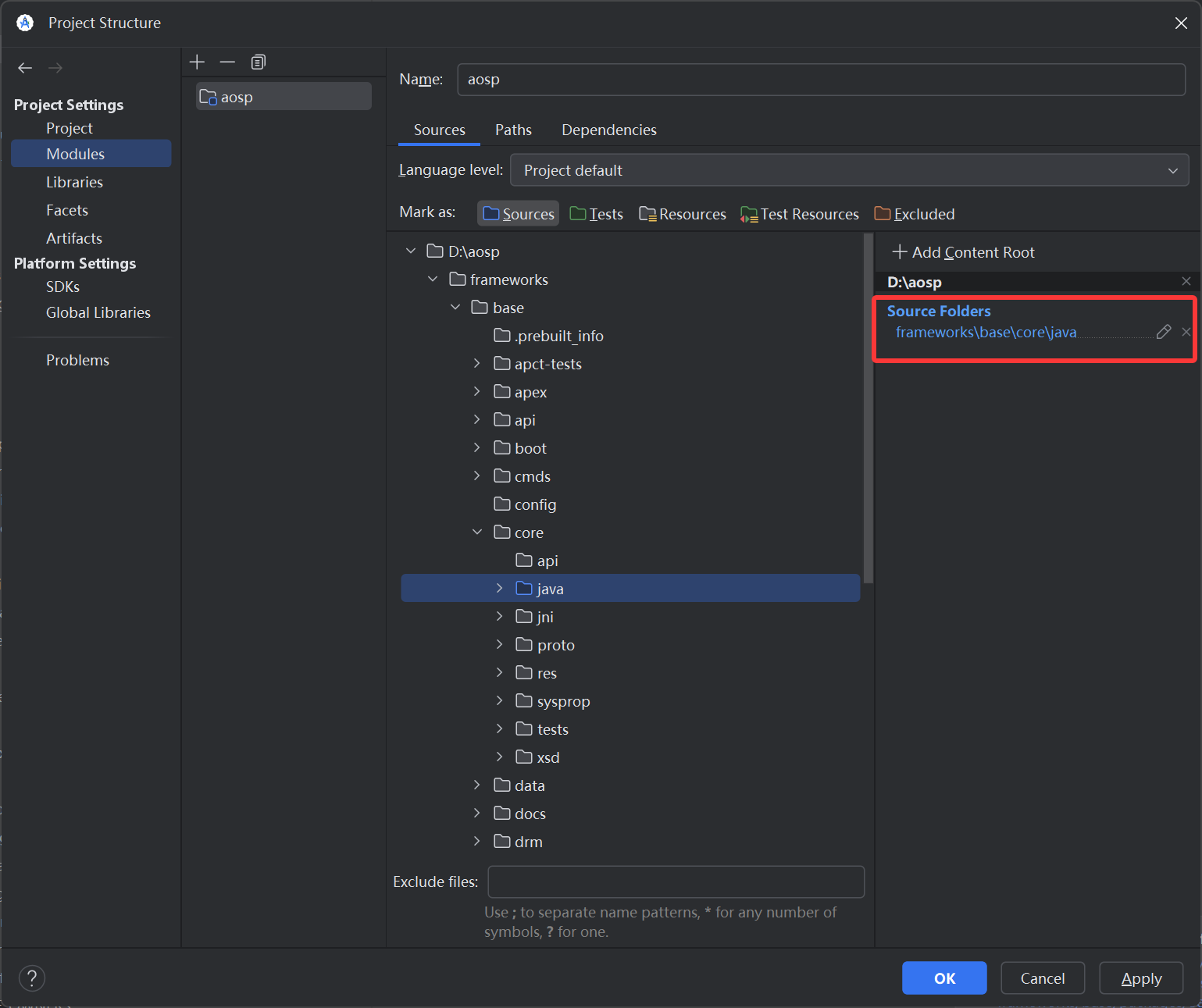Go back with the left arrow
Image resolution: width=1202 pixels, height=1008 pixels.
(25, 68)
